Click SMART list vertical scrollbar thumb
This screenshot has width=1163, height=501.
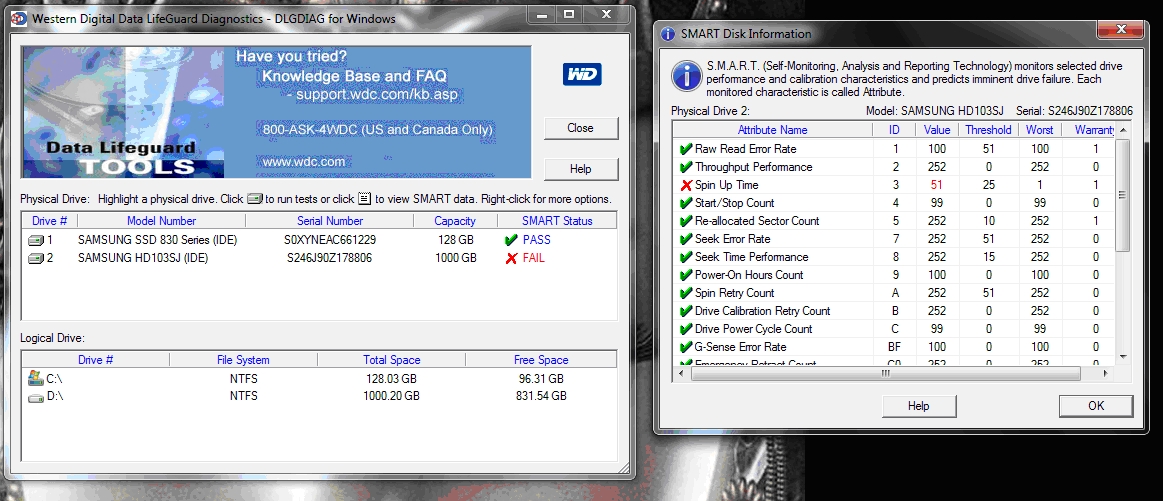(1123, 194)
